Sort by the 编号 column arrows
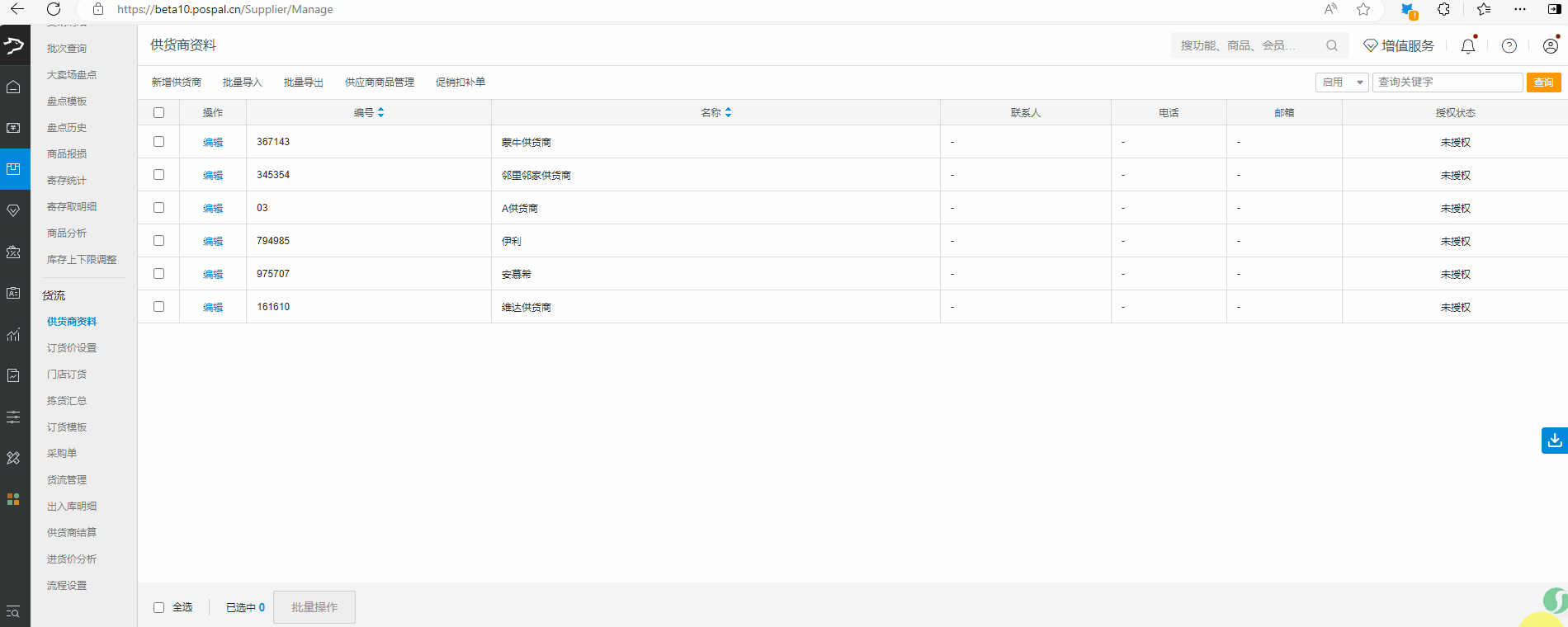 380,112
